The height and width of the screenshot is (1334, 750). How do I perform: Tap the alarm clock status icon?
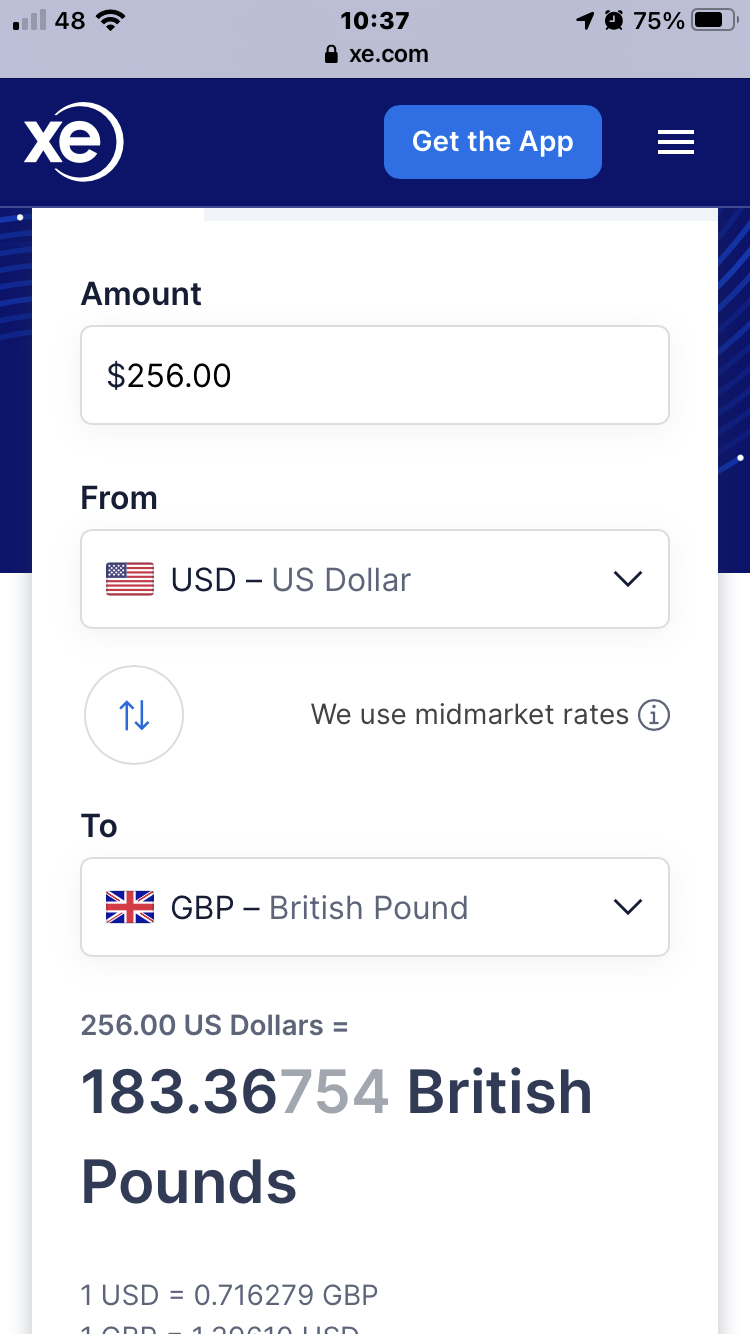(614, 20)
